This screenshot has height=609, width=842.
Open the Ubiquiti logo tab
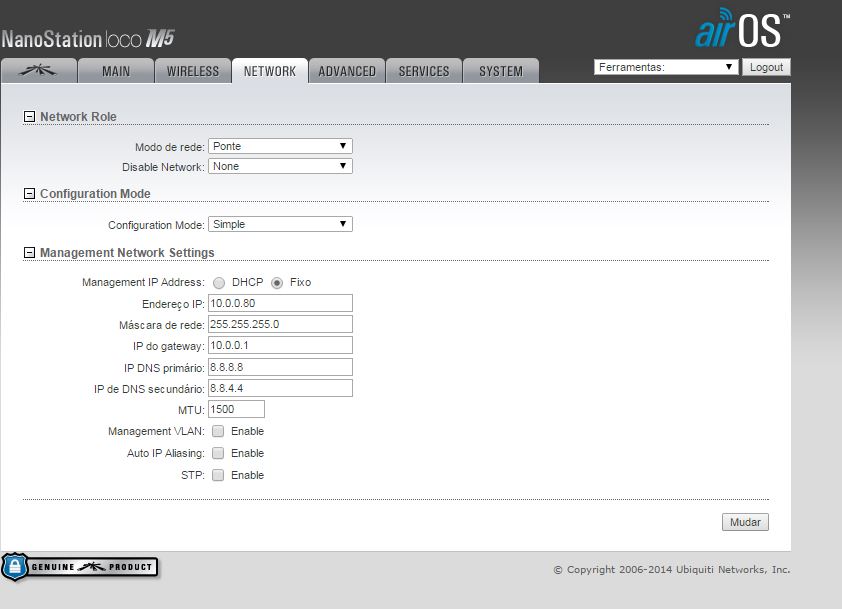point(39,71)
